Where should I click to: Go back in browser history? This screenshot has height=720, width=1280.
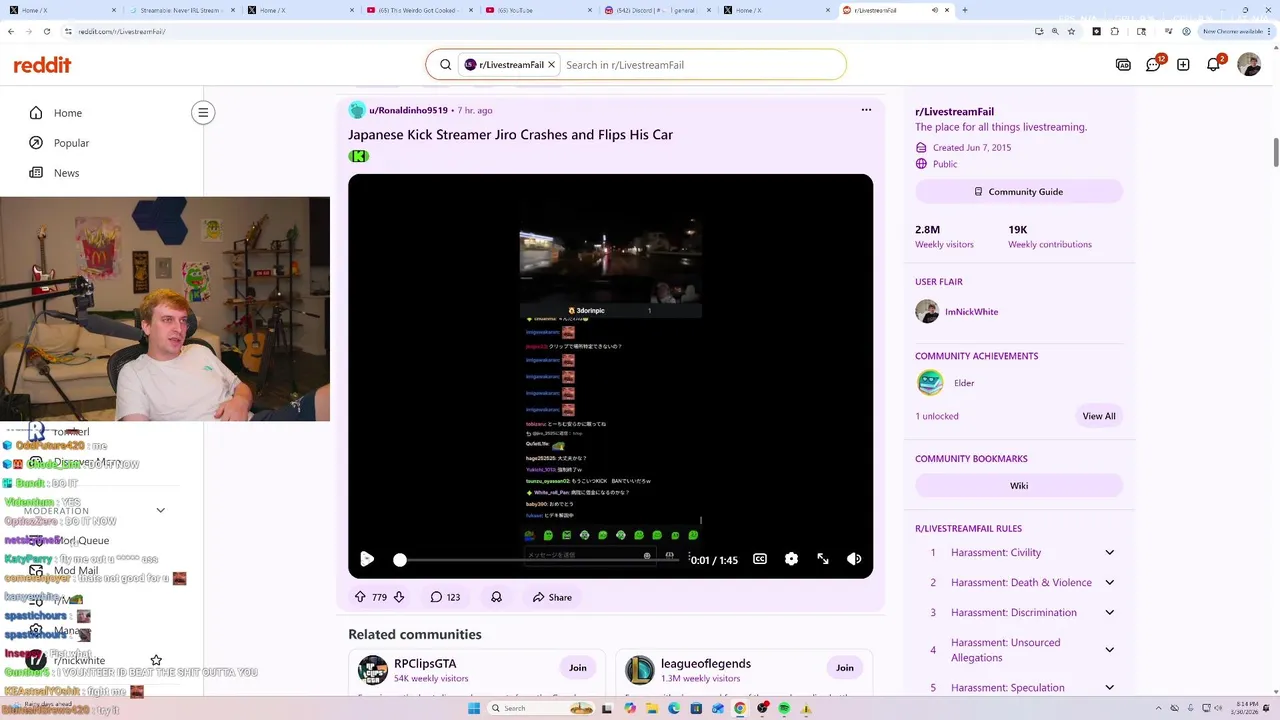[x=11, y=31]
